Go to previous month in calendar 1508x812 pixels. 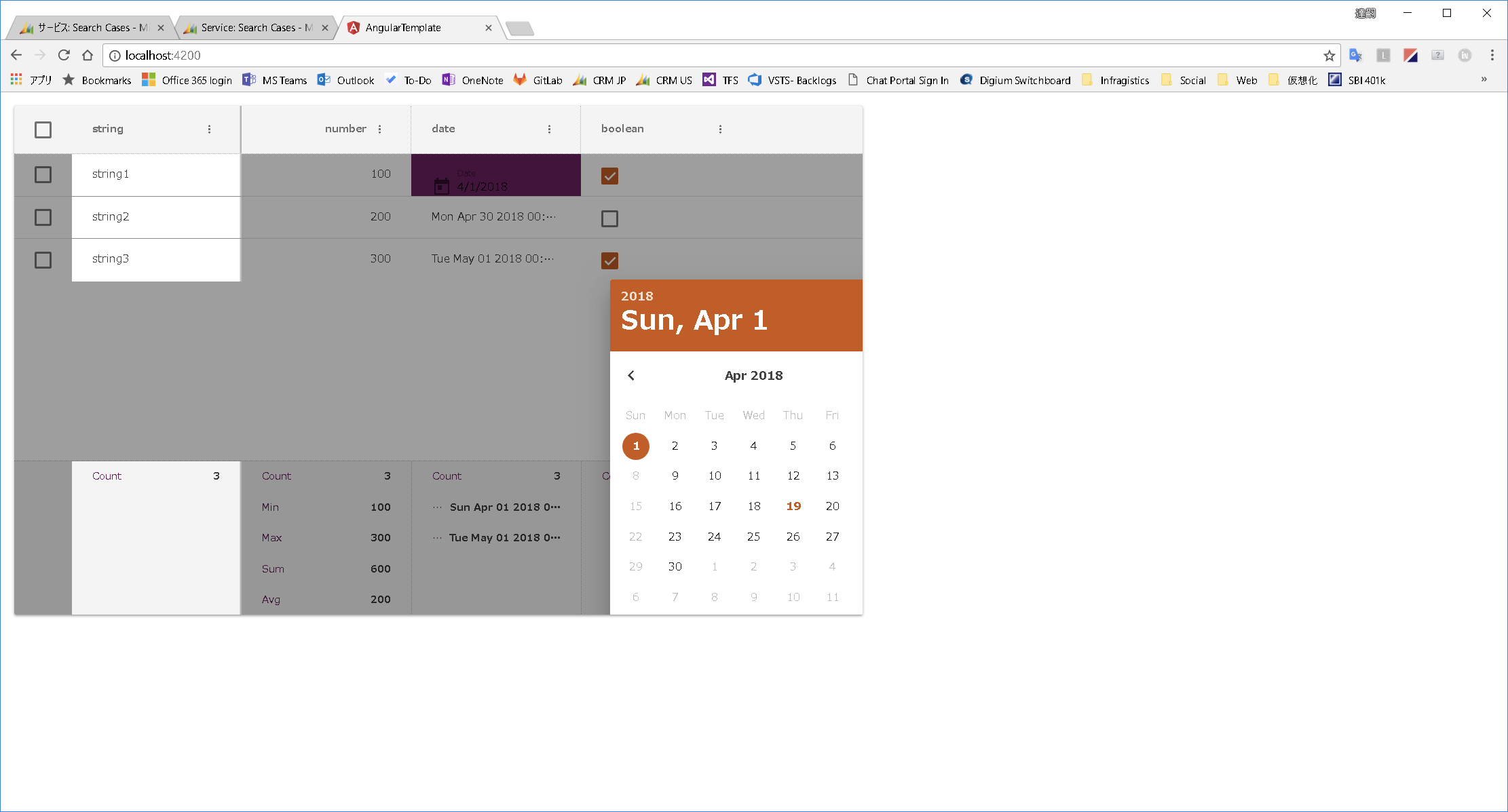click(631, 375)
